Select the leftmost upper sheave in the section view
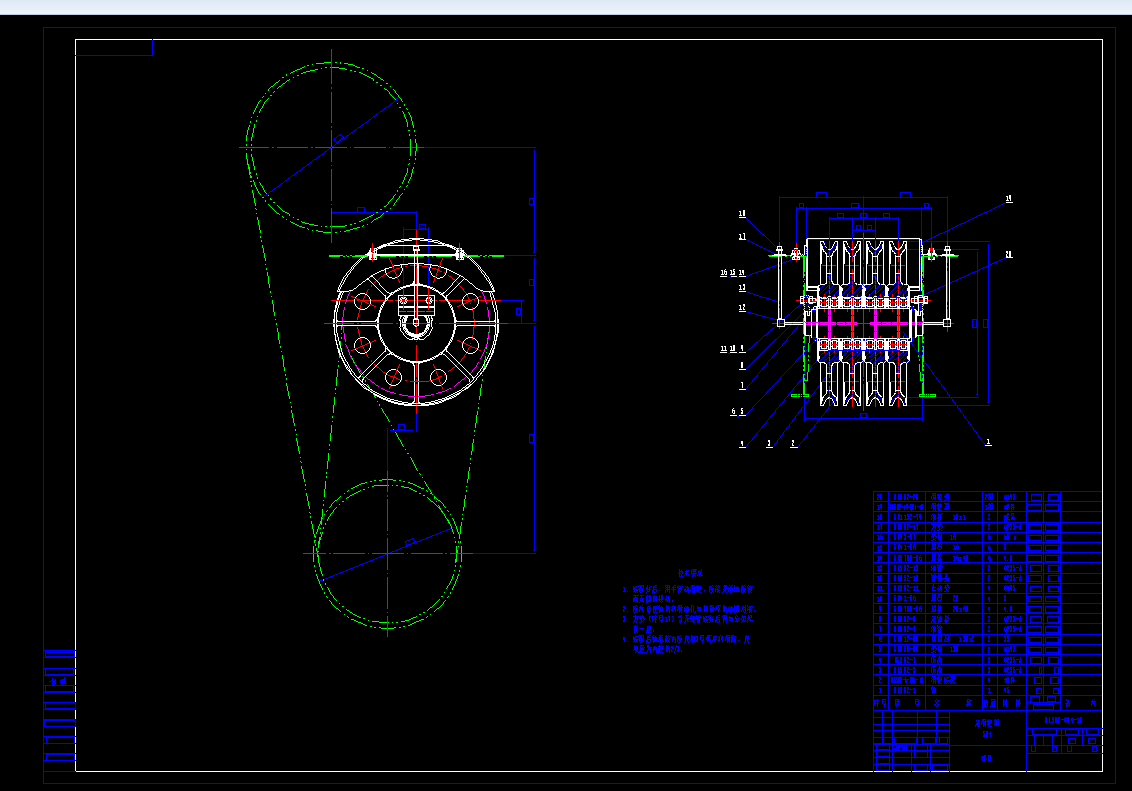The width and height of the screenshot is (1132, 791). click(x=829, y=261)
